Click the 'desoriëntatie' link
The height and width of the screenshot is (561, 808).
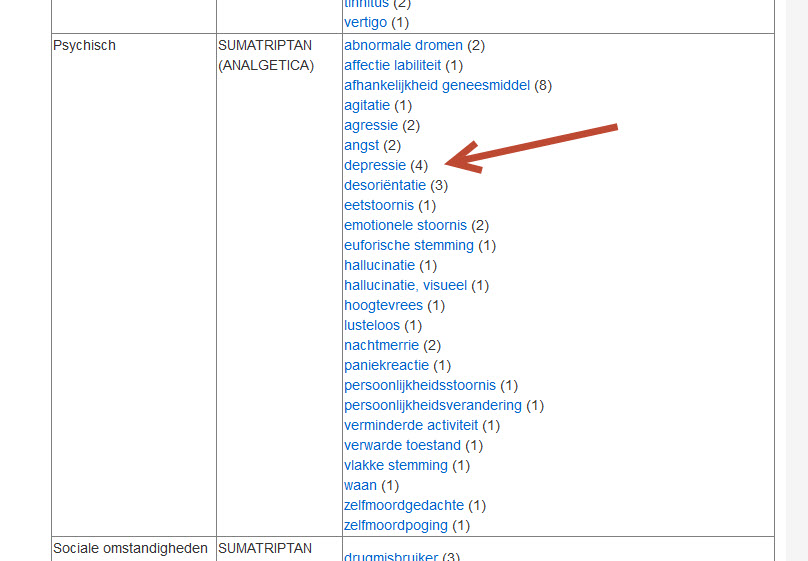pos(385,185)
